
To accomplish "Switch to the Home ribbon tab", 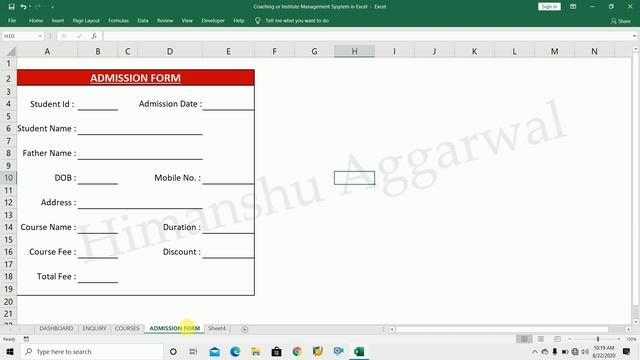I will 36,20.
